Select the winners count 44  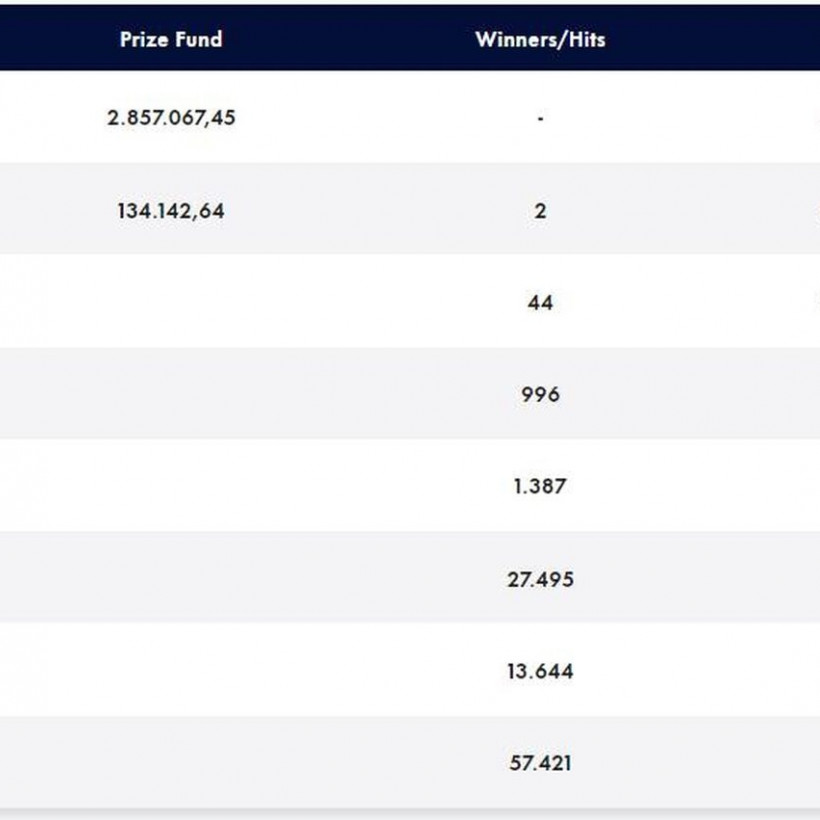[540, 302]
